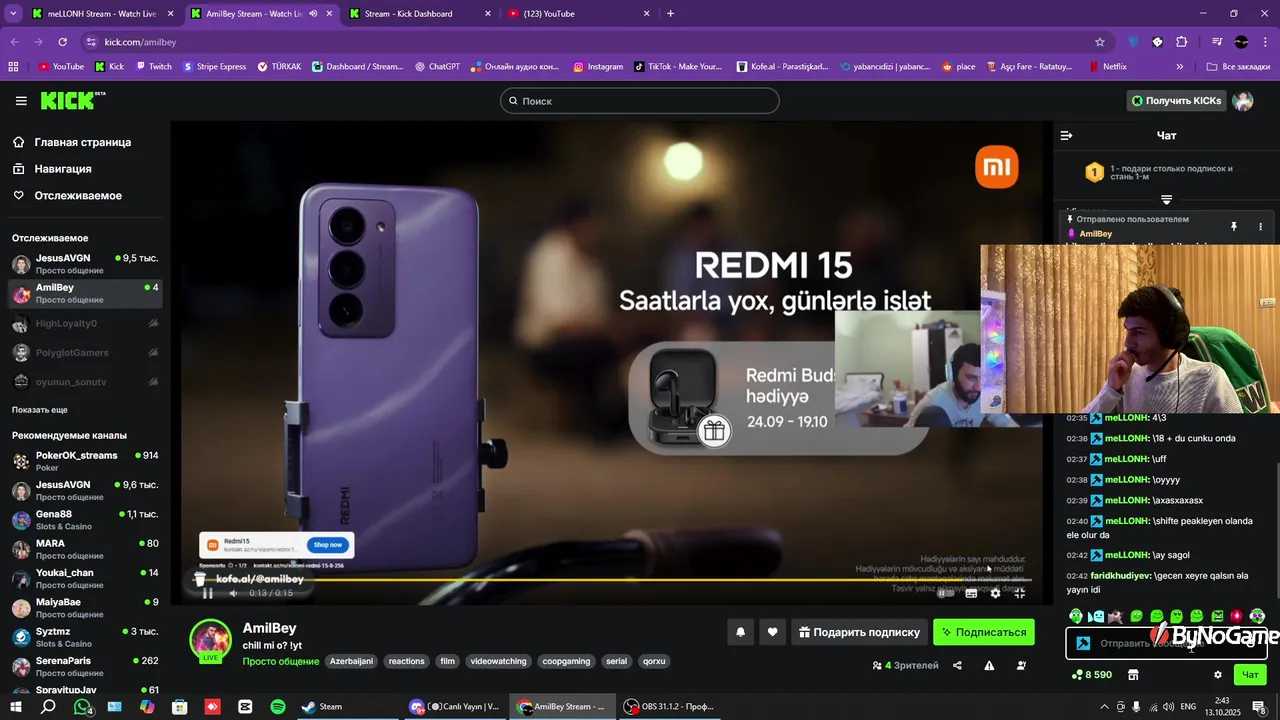The height and width of the screenshot is (720, 1280).
Task: Open AmilBey channel avatar with LIVE badge
Action: (211, 641)
